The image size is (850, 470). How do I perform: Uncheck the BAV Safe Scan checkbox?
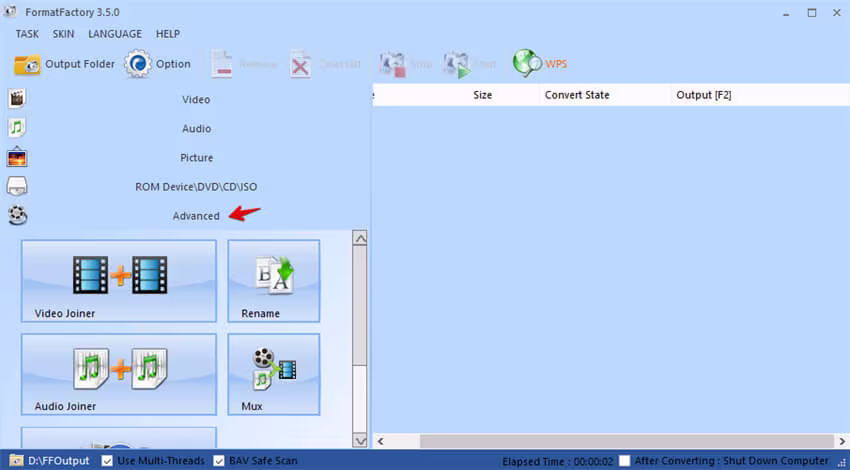[x=218, y=461]
